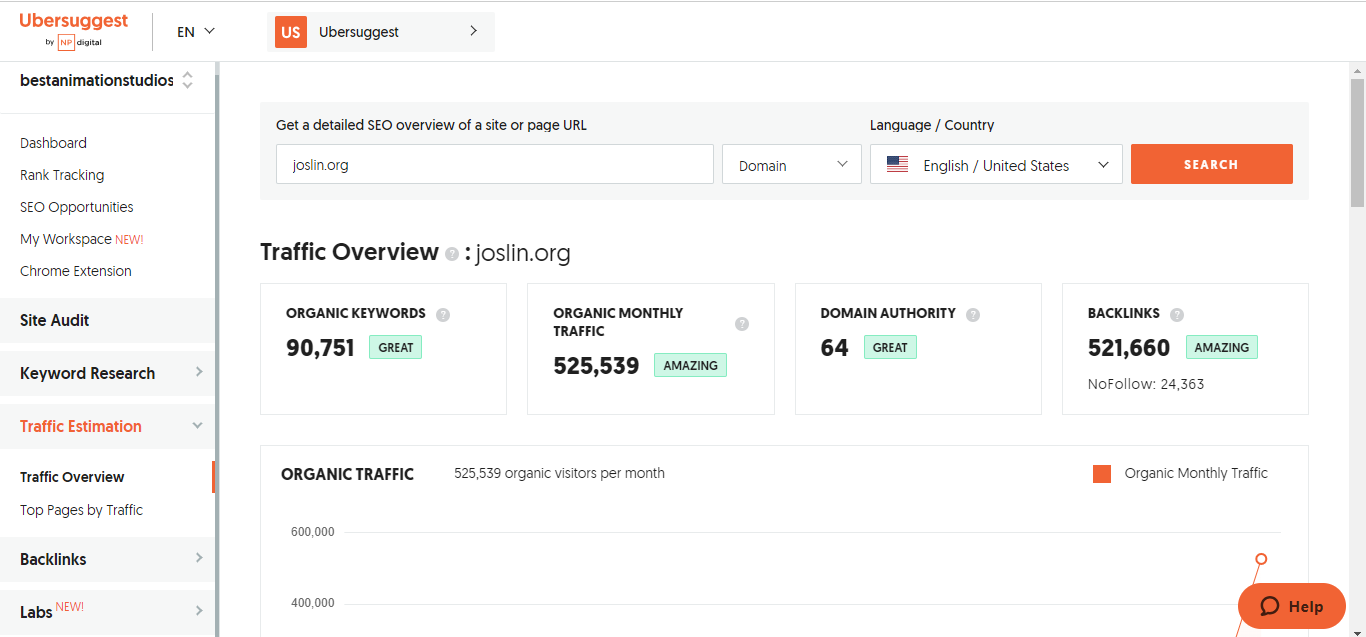Screen dimensions: 1366x637
Task: Click GREAT badge beside Domain Authority 64
Action: 890,347
